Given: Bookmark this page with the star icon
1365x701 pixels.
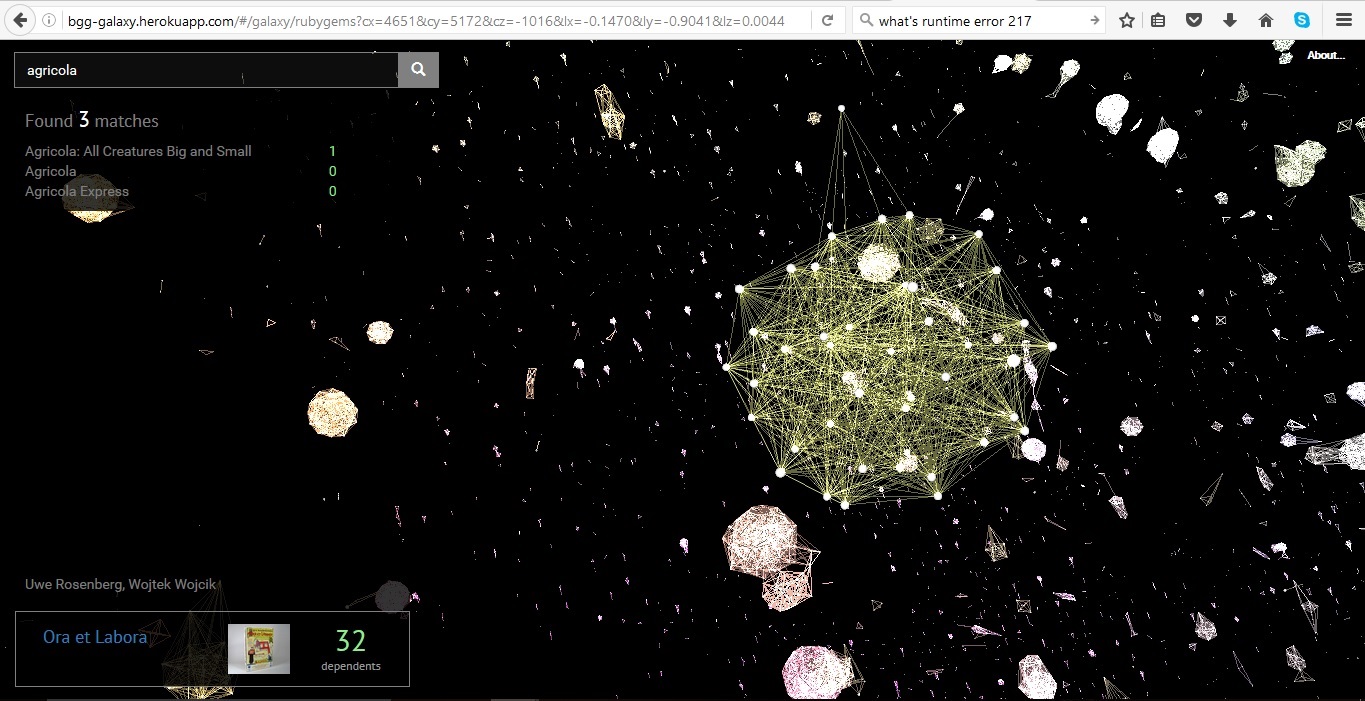Looking at the screenshot, I should [x=1125, y=19].
